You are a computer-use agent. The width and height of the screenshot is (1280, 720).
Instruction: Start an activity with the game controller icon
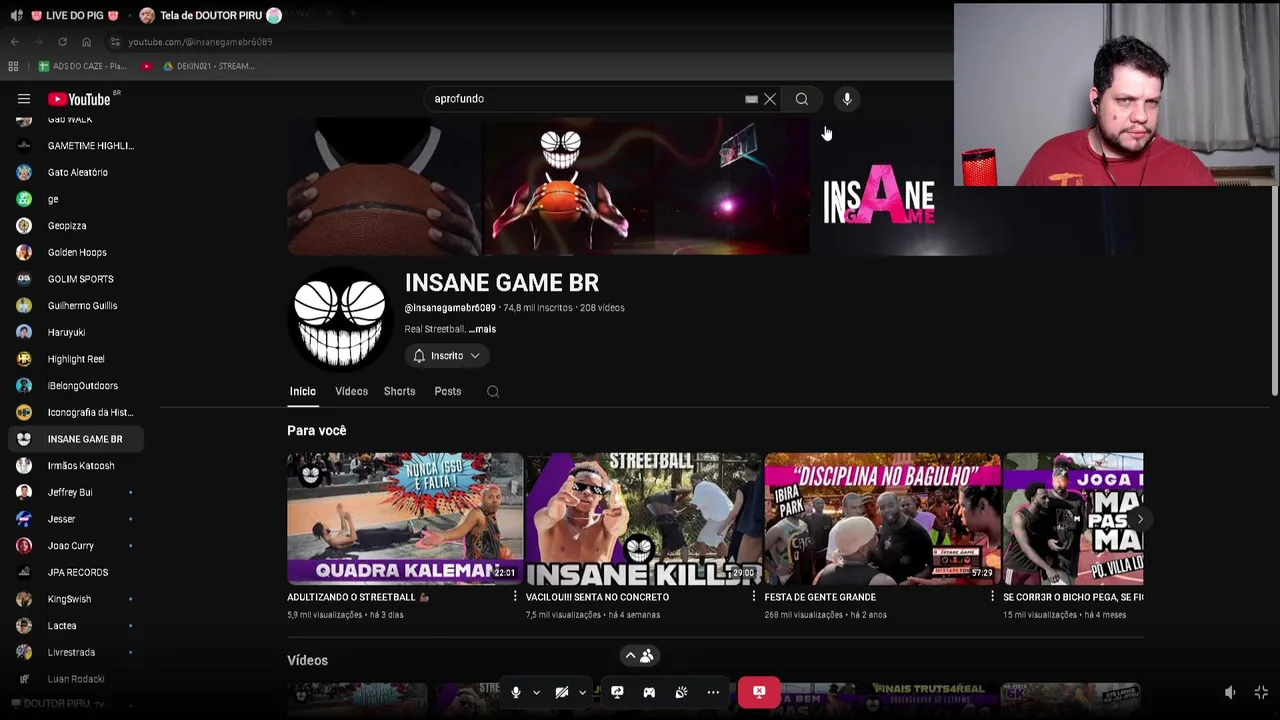coord(649,692)
